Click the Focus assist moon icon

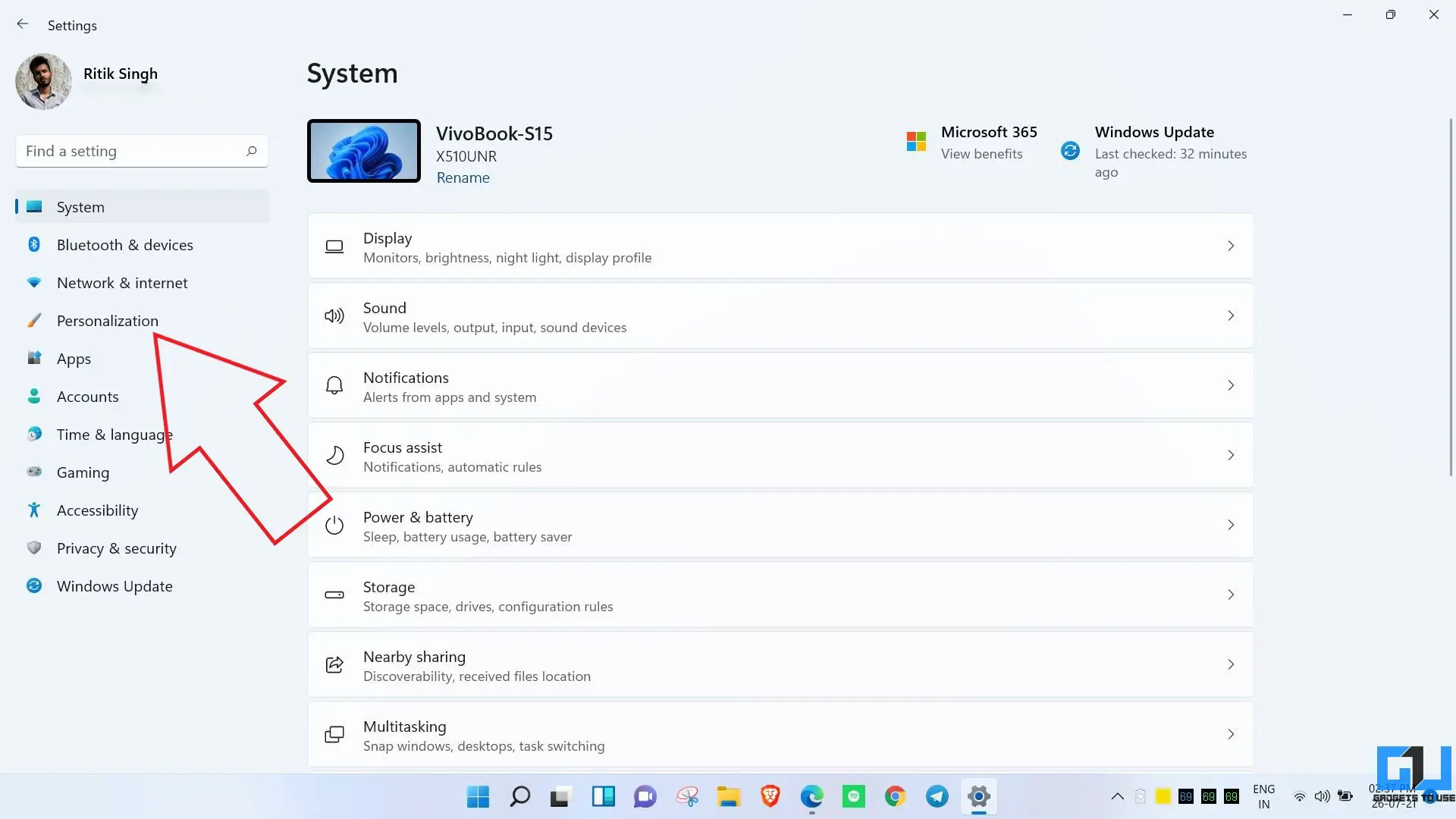click(x=334, y=455)
